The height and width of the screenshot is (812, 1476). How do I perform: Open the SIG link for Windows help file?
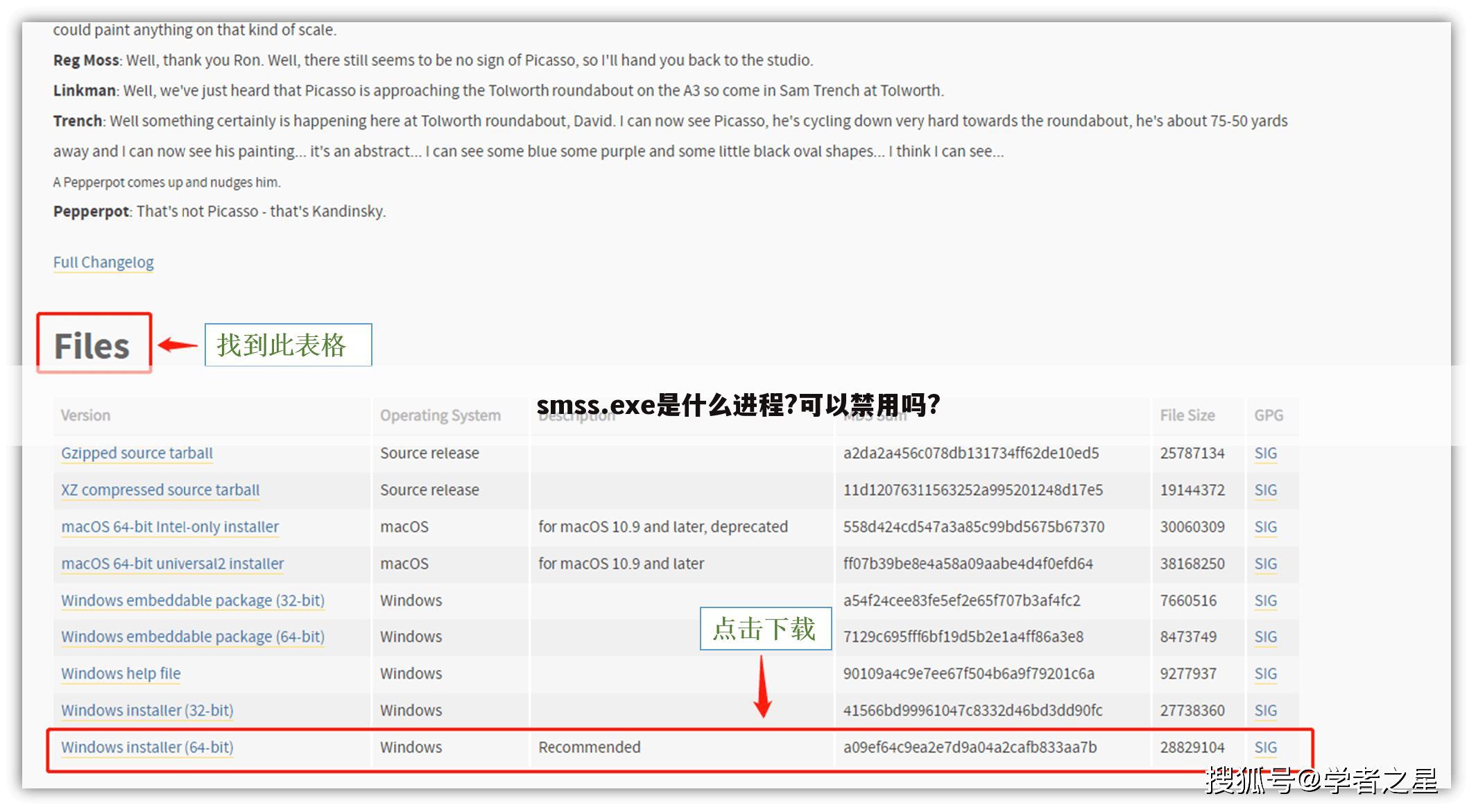click(1264, 673)
